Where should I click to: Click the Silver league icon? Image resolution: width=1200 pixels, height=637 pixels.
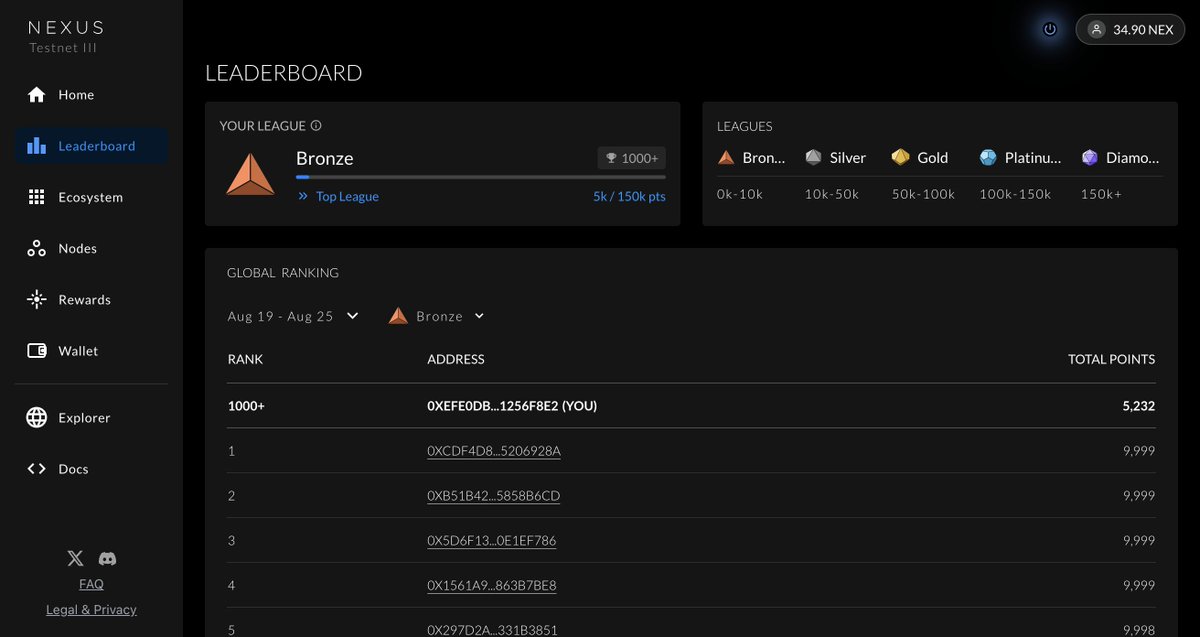(813, 158)
